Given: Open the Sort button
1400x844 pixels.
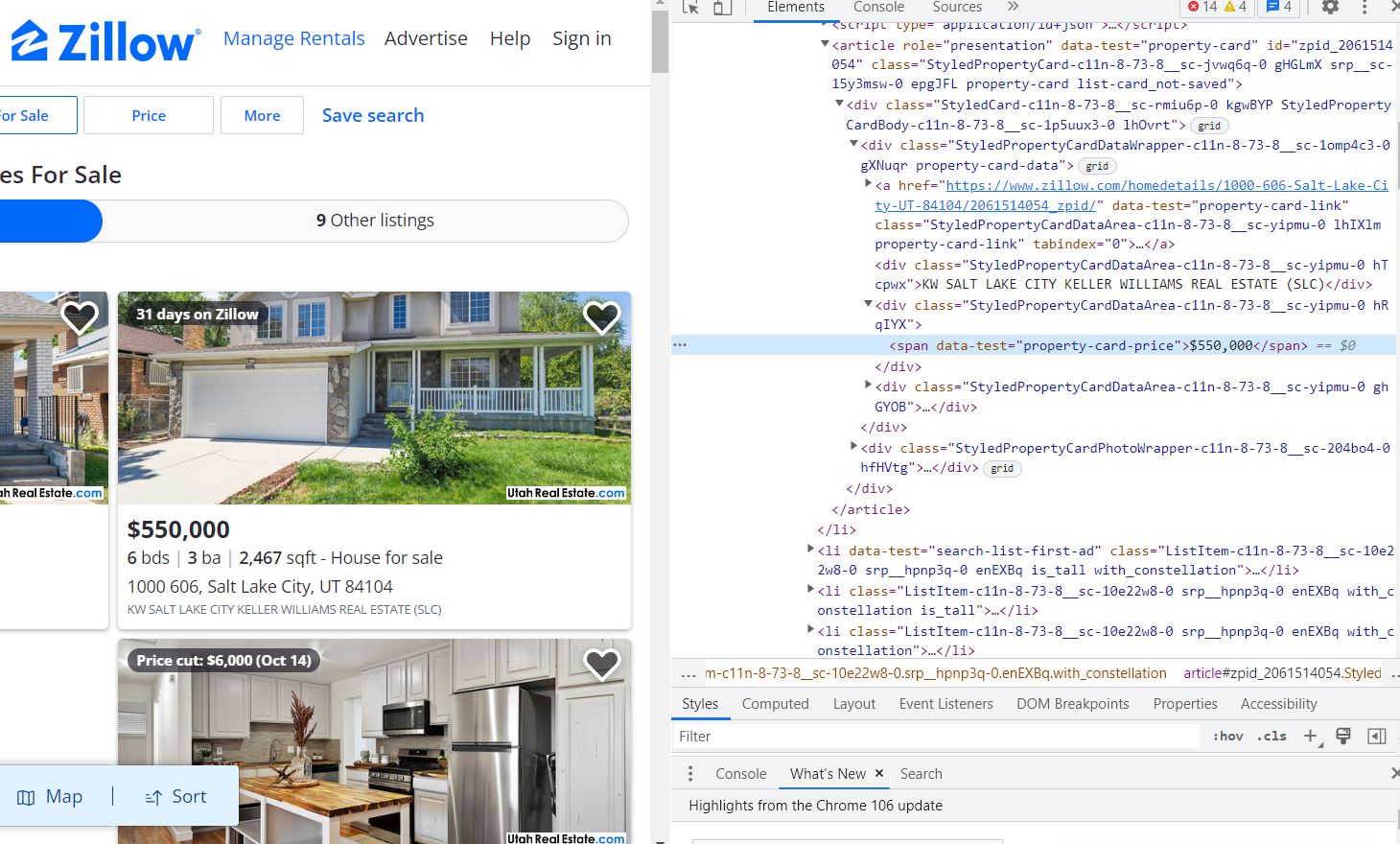Looking at the screenshot, I should coord(175,796).
